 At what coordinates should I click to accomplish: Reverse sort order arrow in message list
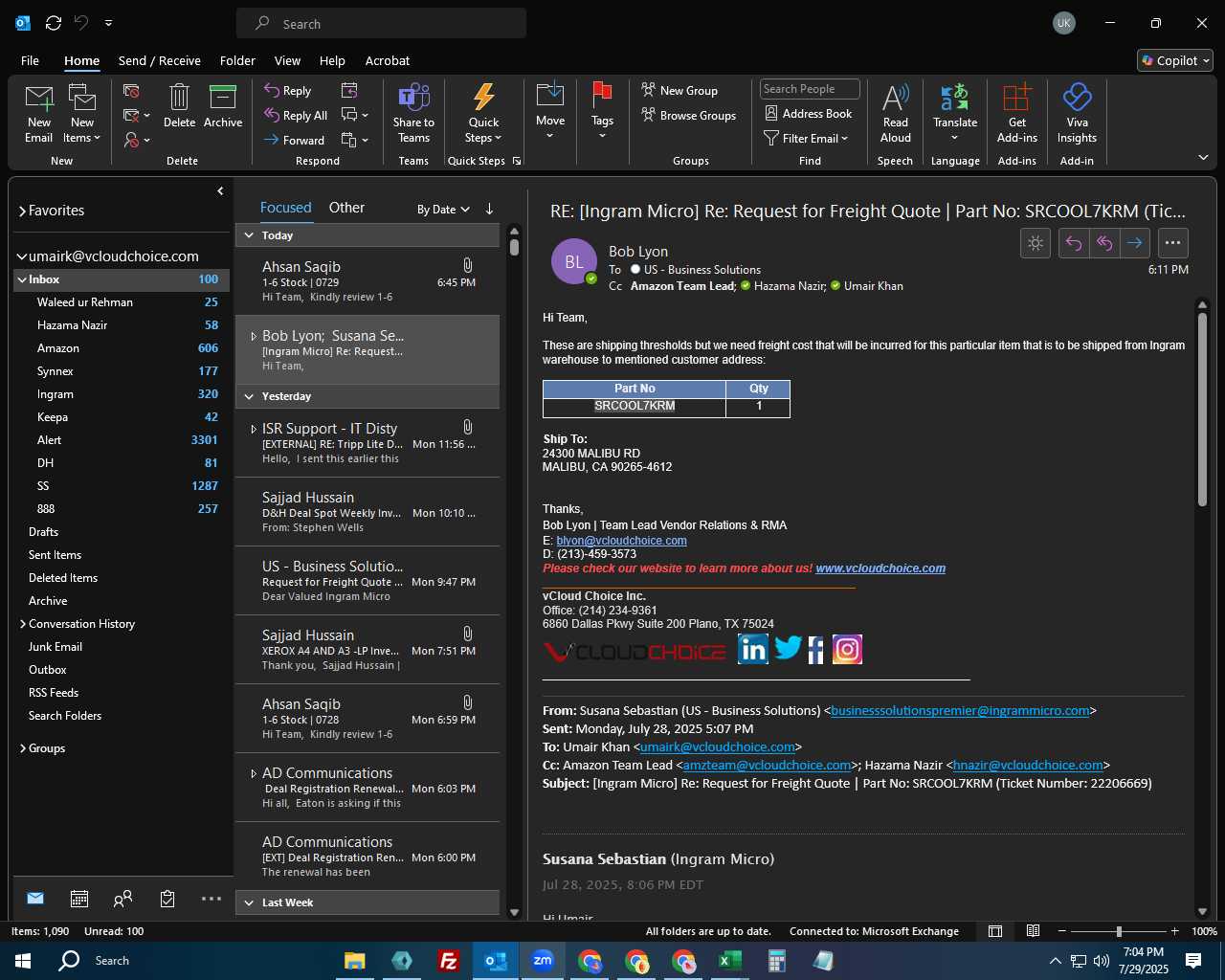tap(489, 209)
